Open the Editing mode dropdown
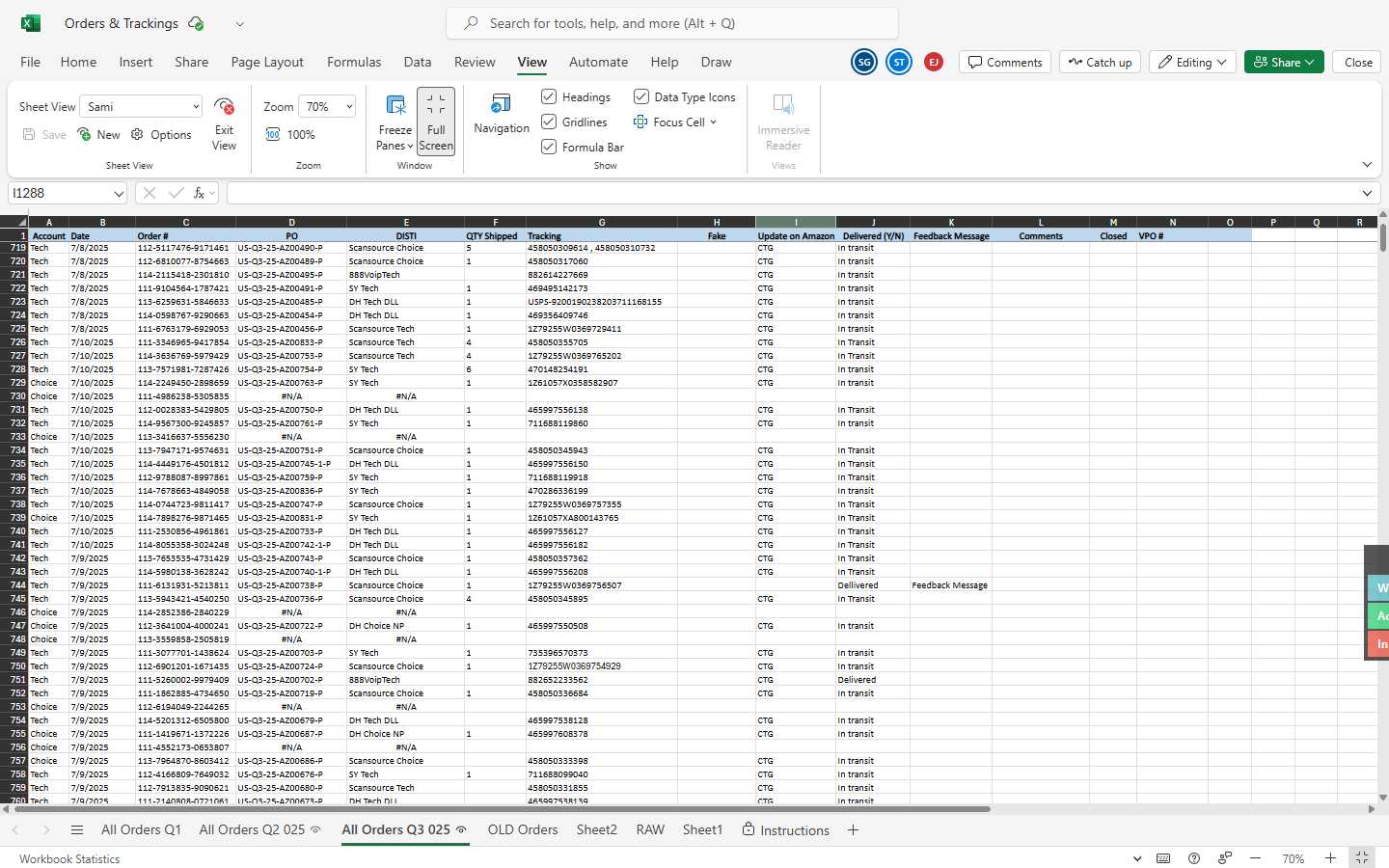This screenshot has height=868, width=1389. [1192, 62]
